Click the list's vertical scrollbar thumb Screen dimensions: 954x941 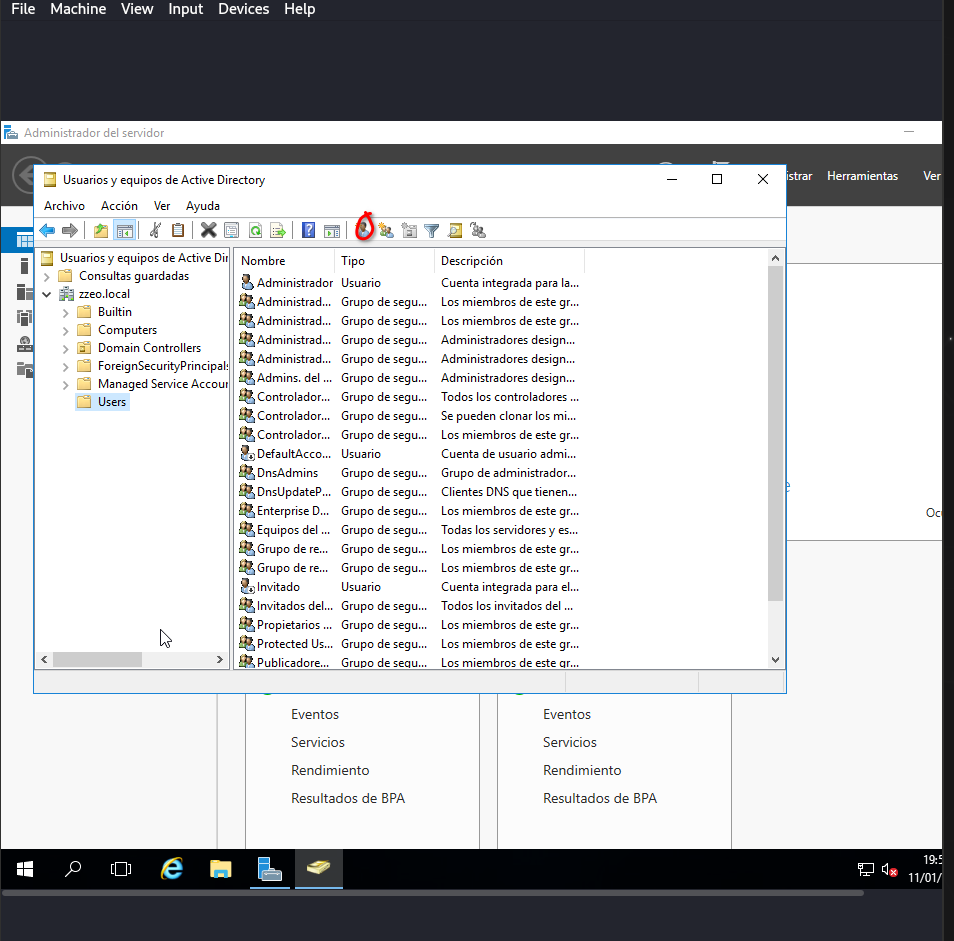tap(775, 434)
